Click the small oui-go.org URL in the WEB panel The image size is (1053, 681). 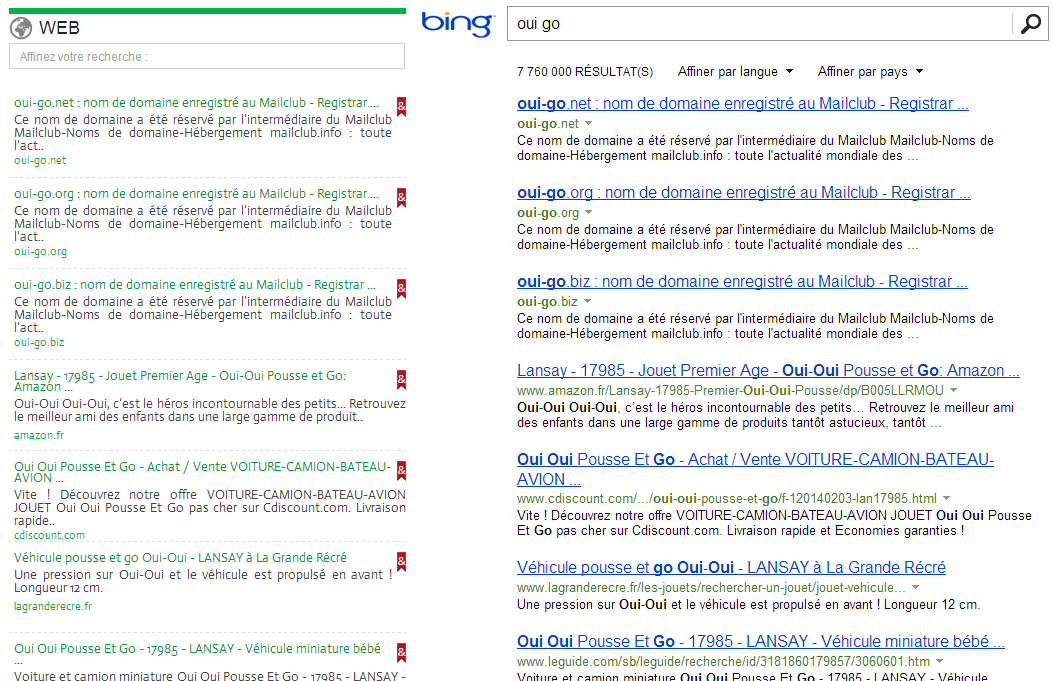[x=40, y=252]
